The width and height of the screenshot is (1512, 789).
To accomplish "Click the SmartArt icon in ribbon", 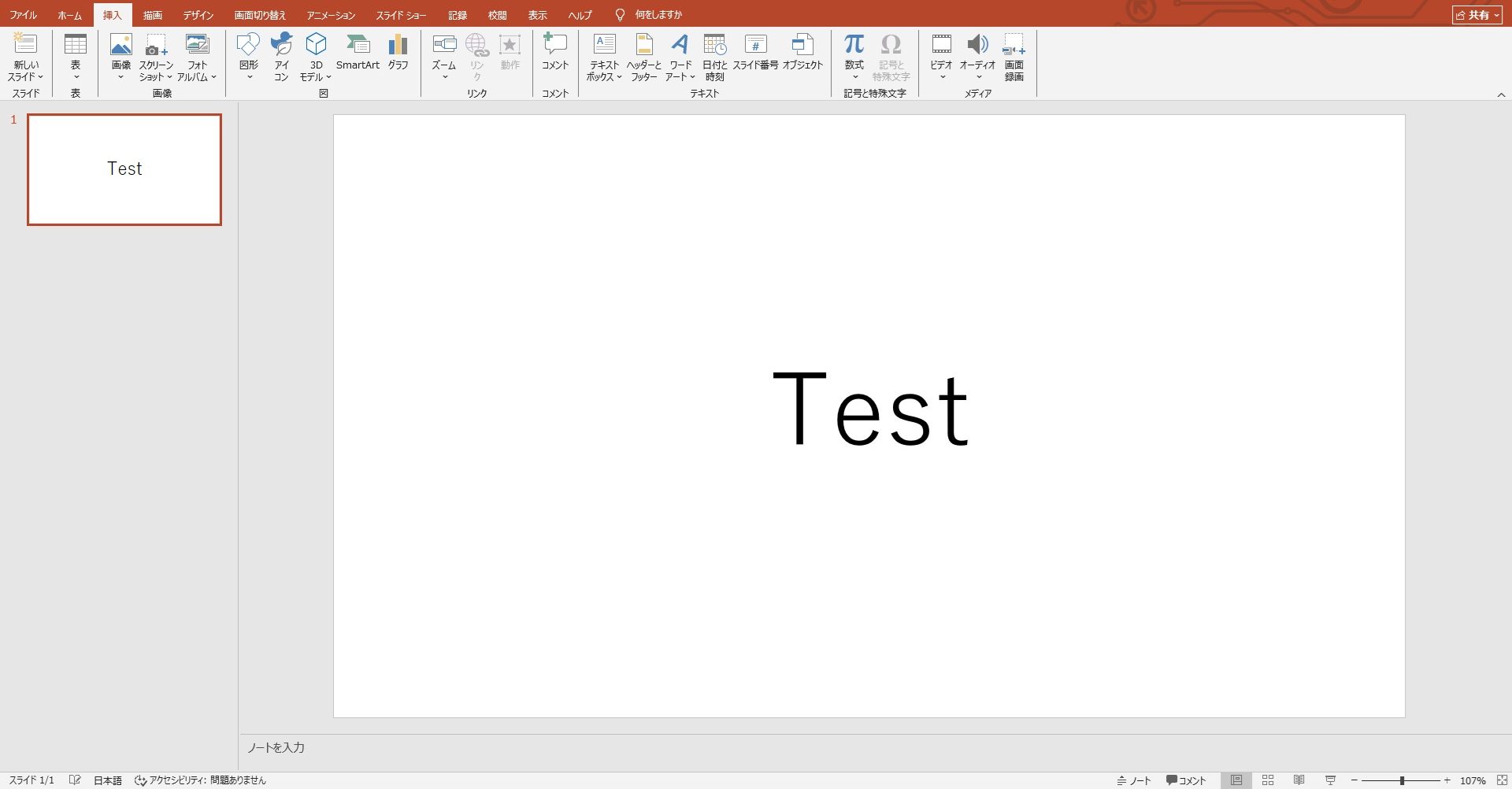I will tap(358, 53).
